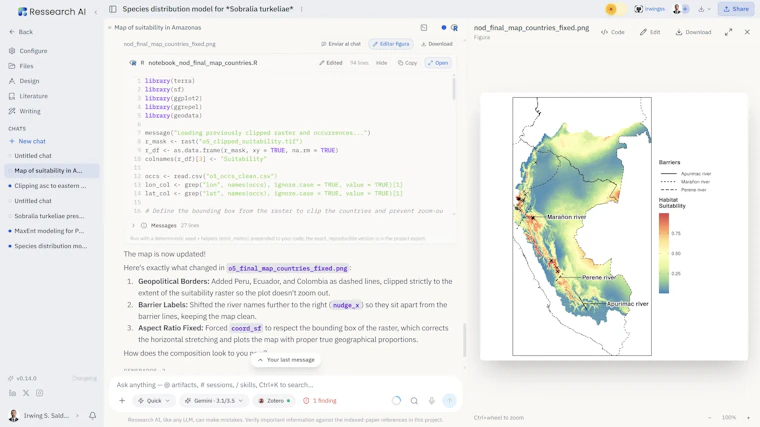Click Editar figura button
The height and width of the screenshot is (427, 760).
pos(391,44)
